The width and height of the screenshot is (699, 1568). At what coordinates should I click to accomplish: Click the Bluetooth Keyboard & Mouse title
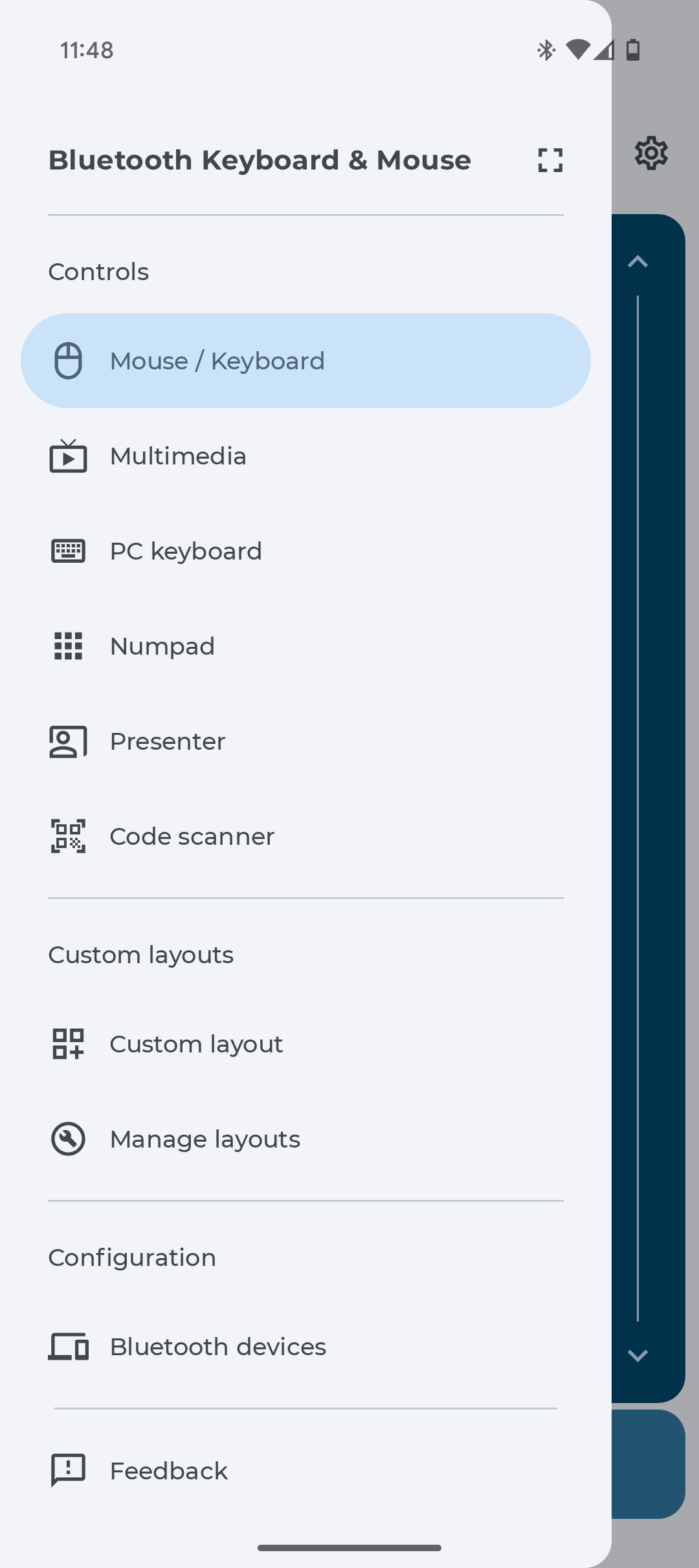pos(259,159)
